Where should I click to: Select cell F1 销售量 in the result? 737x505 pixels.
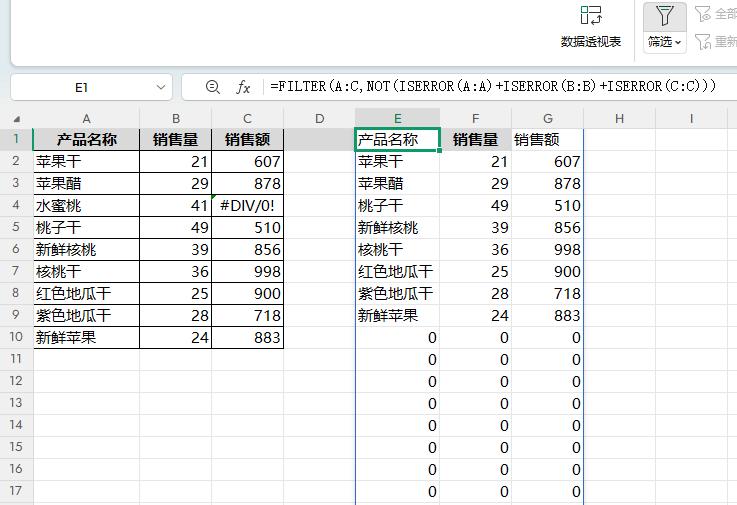pyautogui.click(x=476, y=140)
